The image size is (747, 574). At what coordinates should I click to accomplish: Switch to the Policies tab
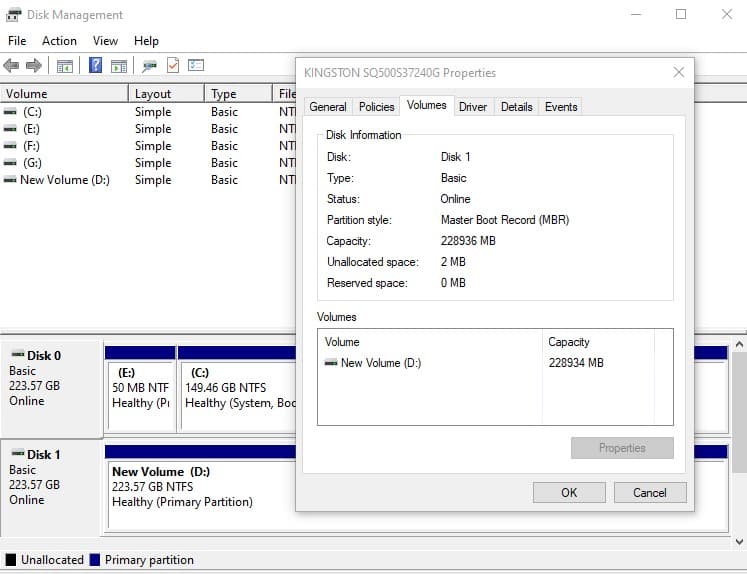pos(376,107)
